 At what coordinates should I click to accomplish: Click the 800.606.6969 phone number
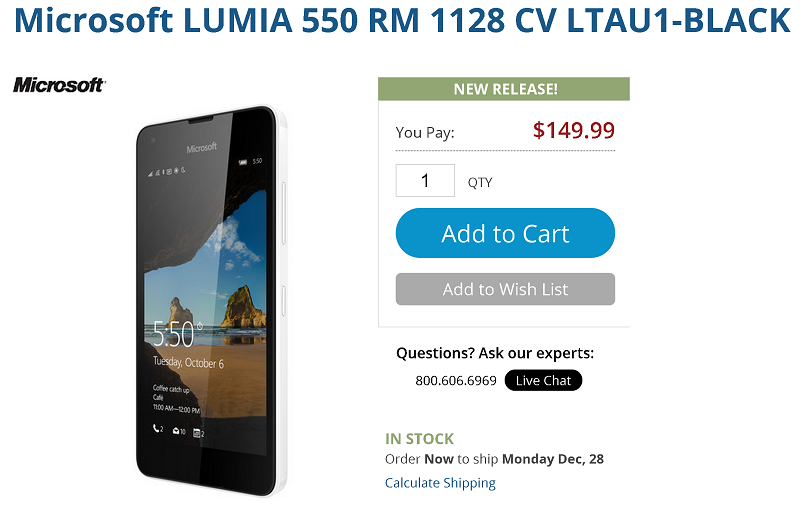(456, 381)
